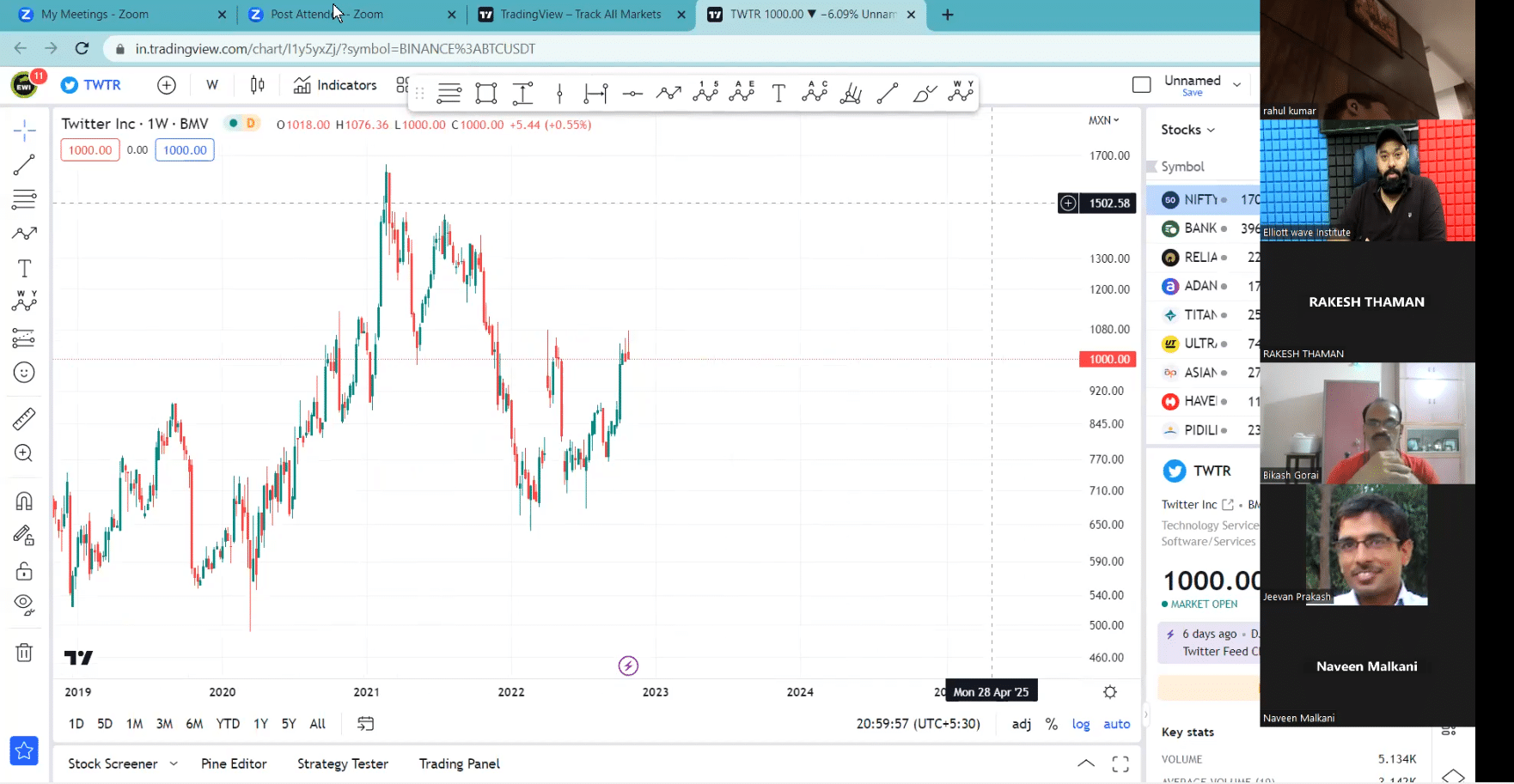Toggle the percent scale option
1514x784 pixels.
coord(1052,724)
